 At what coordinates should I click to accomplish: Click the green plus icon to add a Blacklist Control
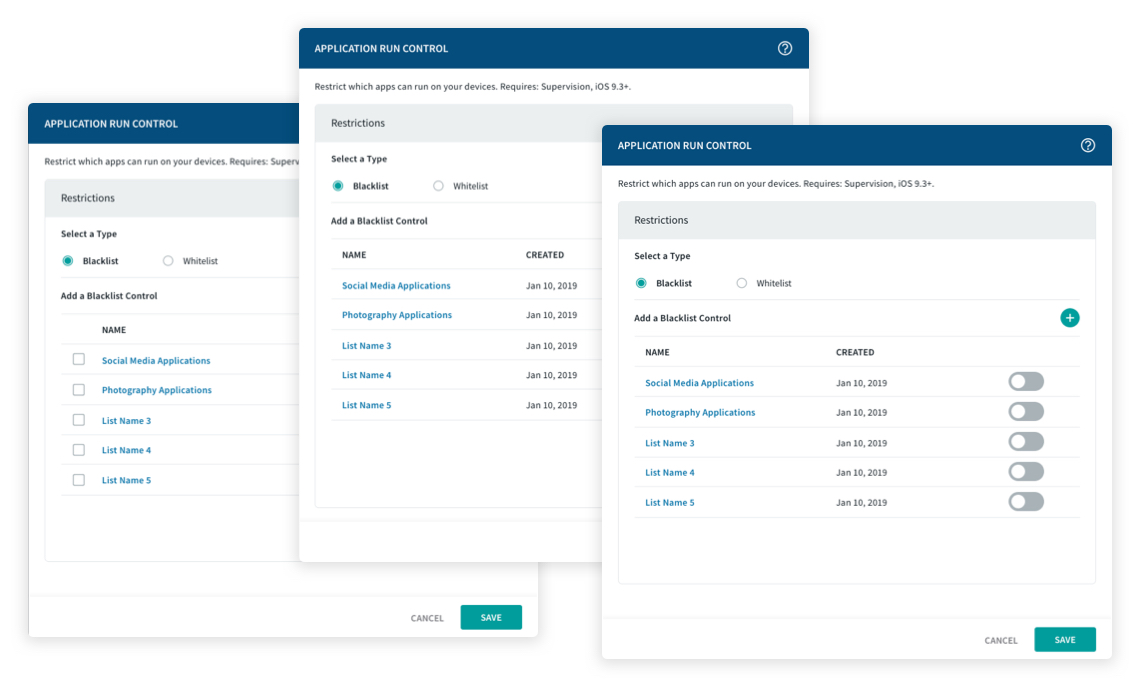pyautogui.click(x=1069, y=318)
